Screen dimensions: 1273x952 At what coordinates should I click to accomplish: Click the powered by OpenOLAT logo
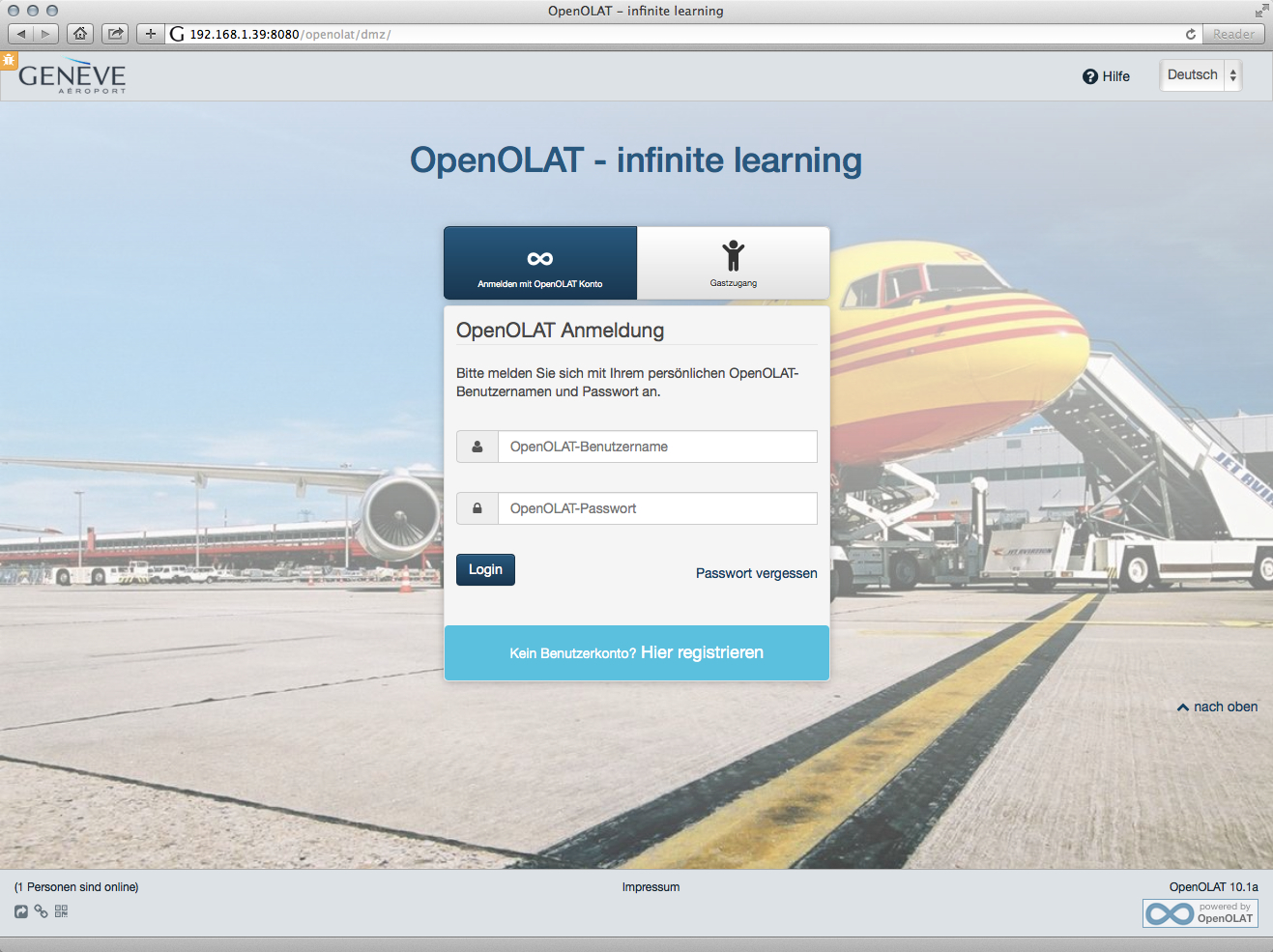[x=1201, y=913]
